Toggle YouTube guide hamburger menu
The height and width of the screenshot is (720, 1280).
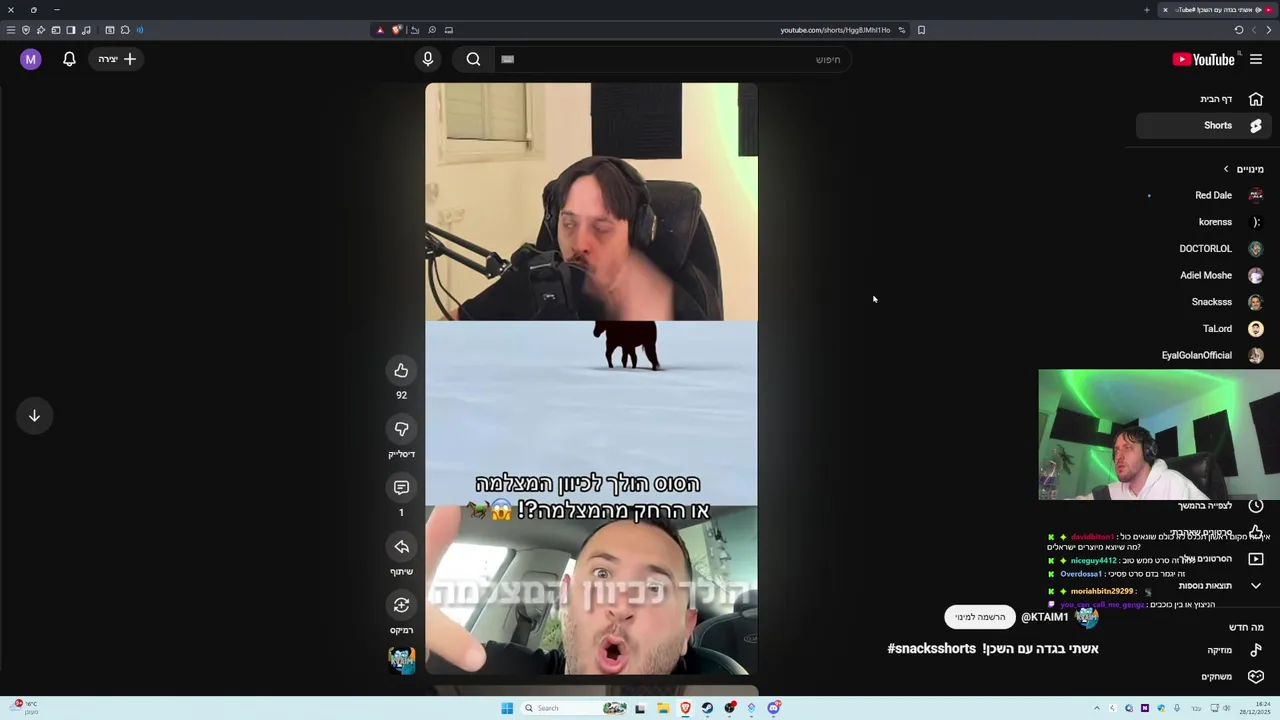[x=1256, y=59]
